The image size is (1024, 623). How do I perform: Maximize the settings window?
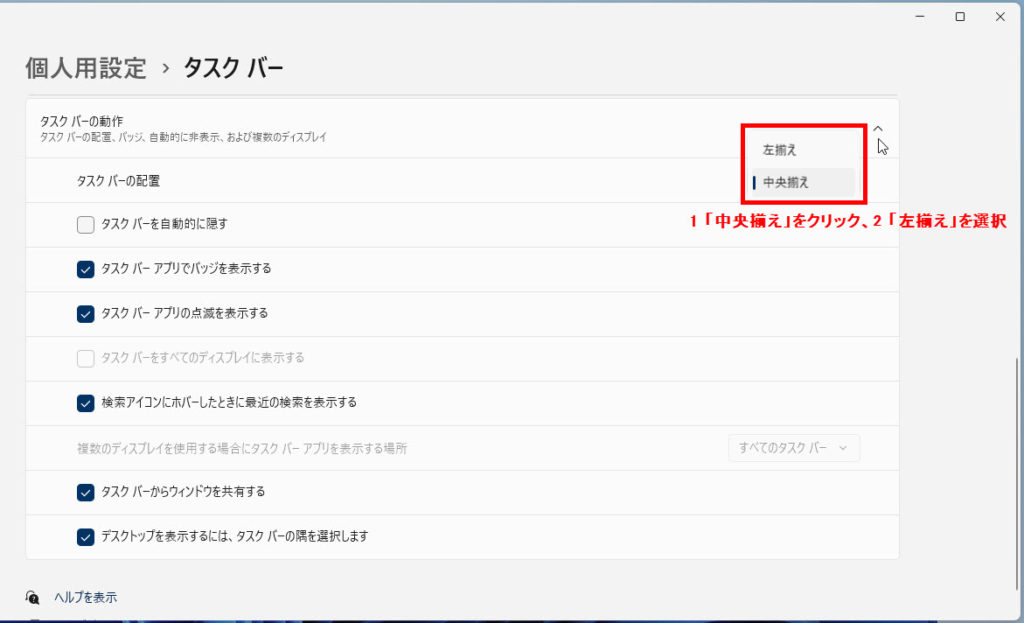[959, 16]
